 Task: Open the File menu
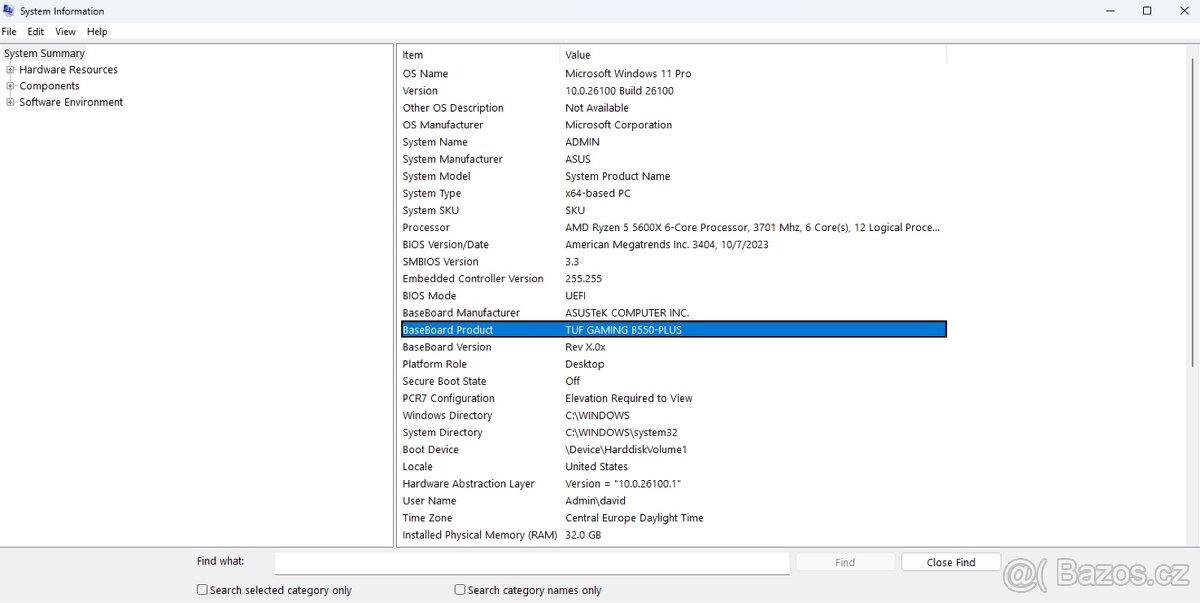click(x=9, y=31)
